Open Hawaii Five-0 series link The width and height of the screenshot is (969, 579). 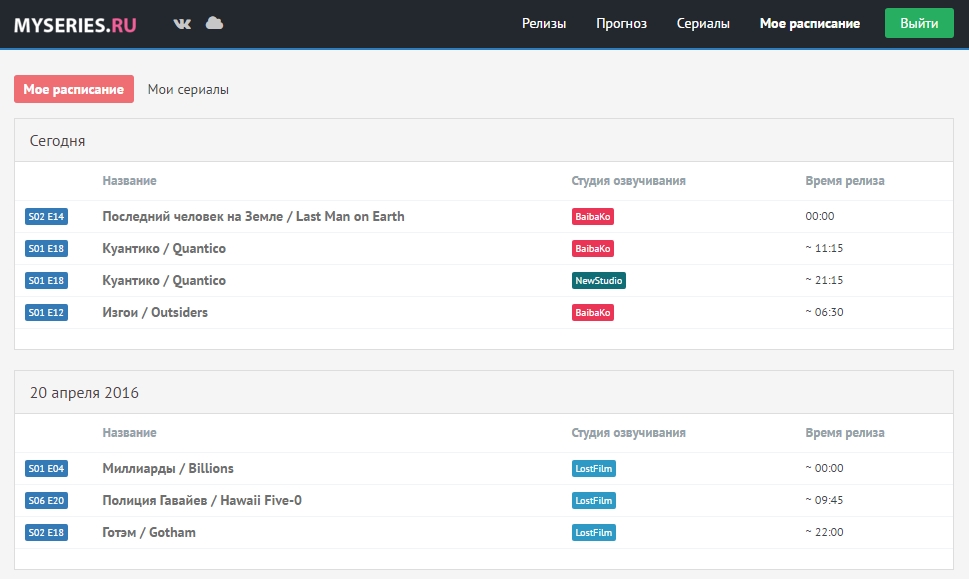[x=201, y=500]
